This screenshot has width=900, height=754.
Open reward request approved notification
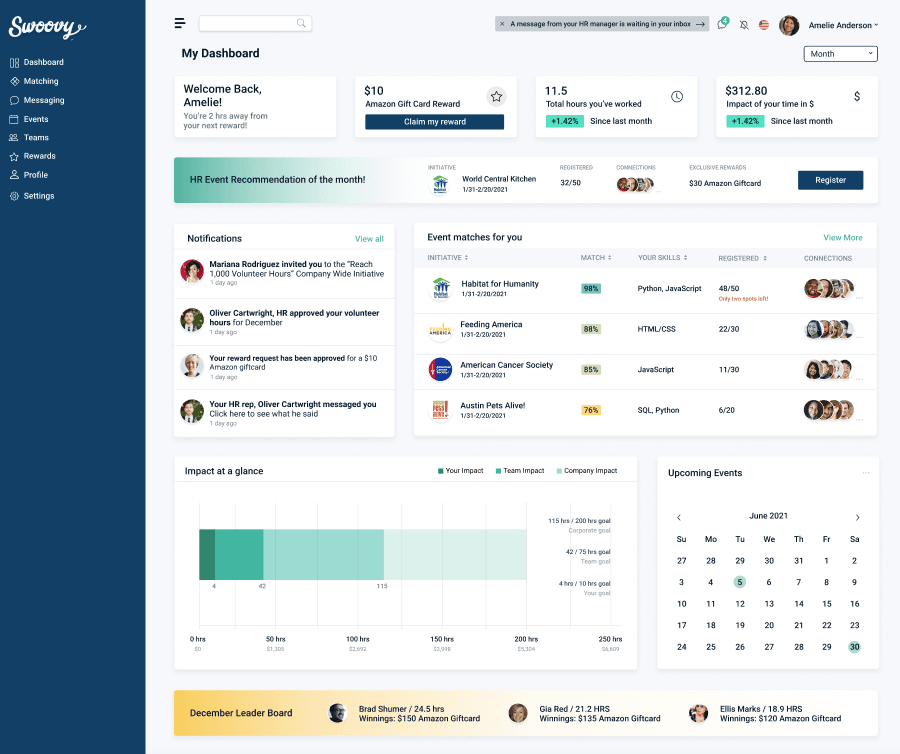pos(284,367)
